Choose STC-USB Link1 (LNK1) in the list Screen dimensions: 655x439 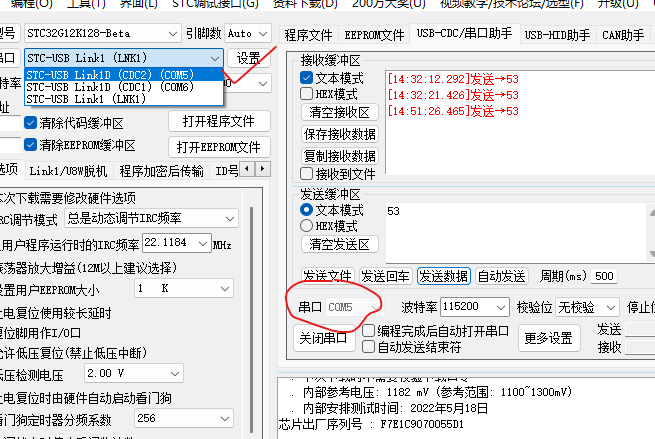pyautogui.click(x=124, y=99)
